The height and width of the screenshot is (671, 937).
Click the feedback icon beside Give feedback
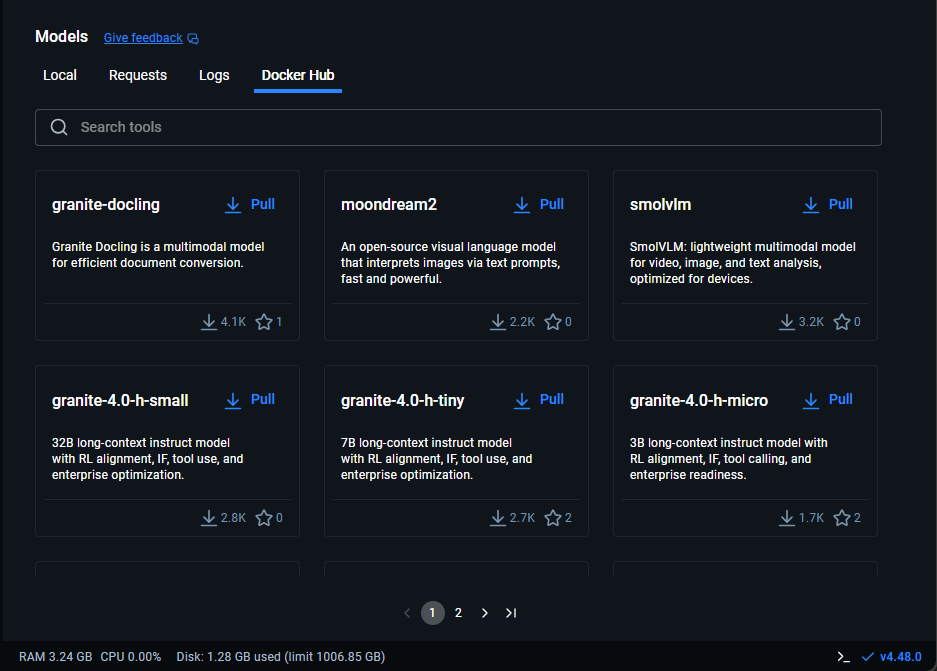pos(193,39)
